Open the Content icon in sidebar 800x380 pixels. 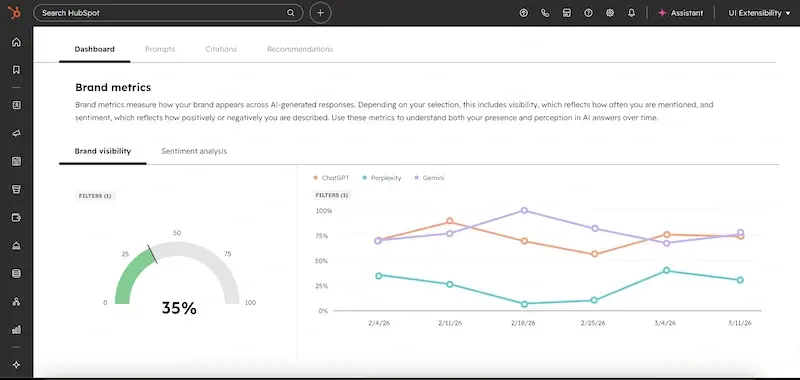(16, 161)
